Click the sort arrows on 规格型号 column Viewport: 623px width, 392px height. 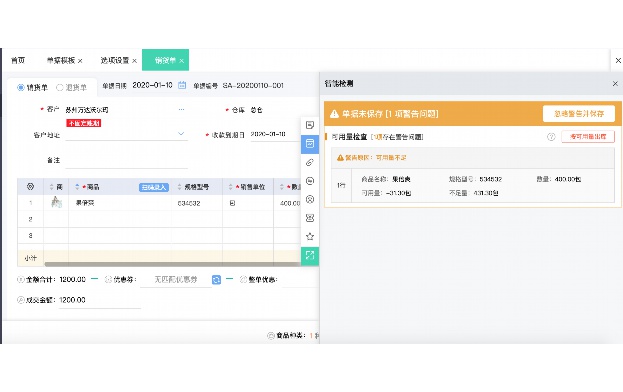click(179, 187)
